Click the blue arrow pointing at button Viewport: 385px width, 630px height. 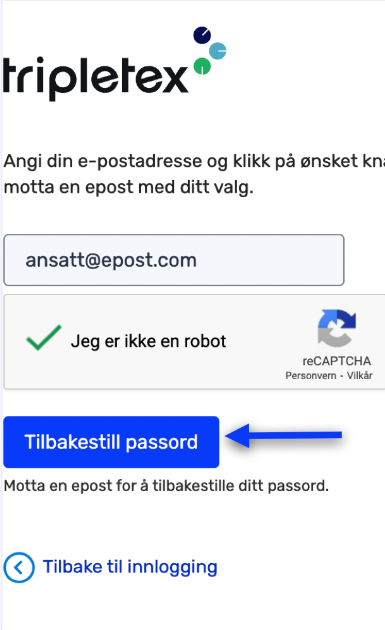(284, 435)
